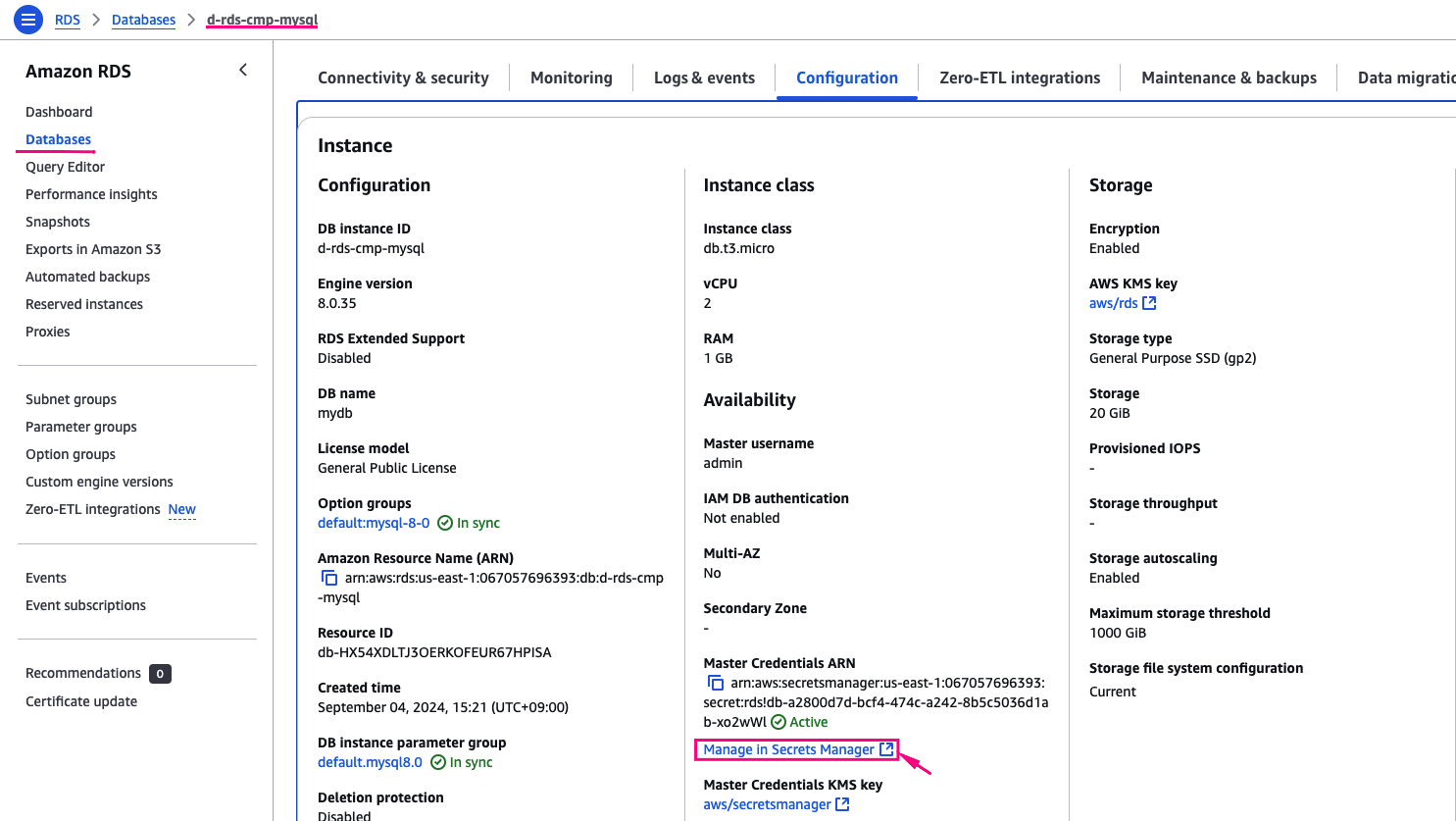Open the default:mysql-8-0 option group
The image size is (1456, 821).
[x=374, y=523]
